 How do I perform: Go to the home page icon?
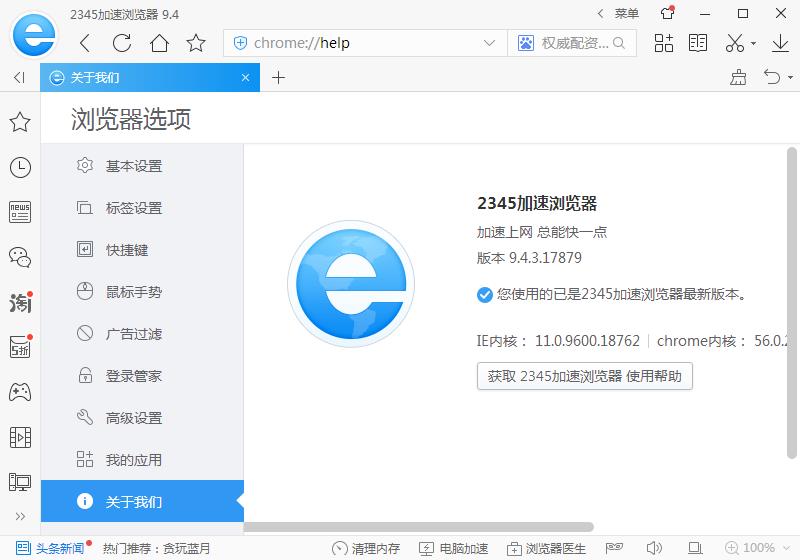pyautogui.click(x=159, y=43)
